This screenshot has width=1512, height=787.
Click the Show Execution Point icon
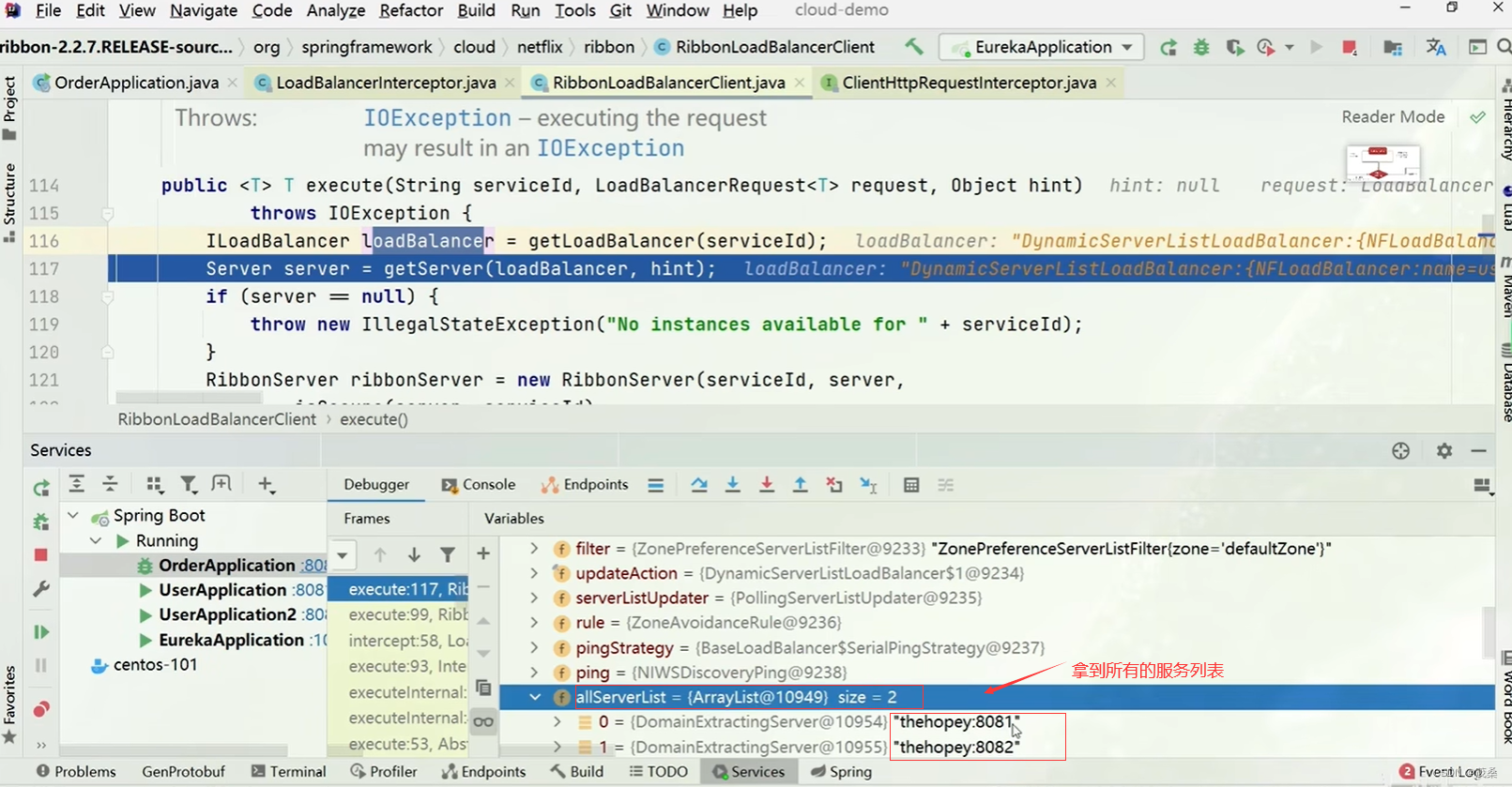coord(656,485)
